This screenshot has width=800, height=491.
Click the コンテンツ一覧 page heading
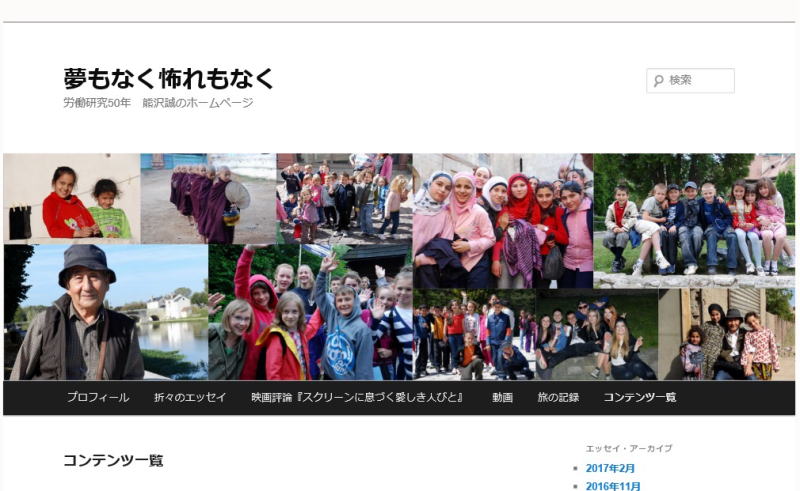(113, 460)
